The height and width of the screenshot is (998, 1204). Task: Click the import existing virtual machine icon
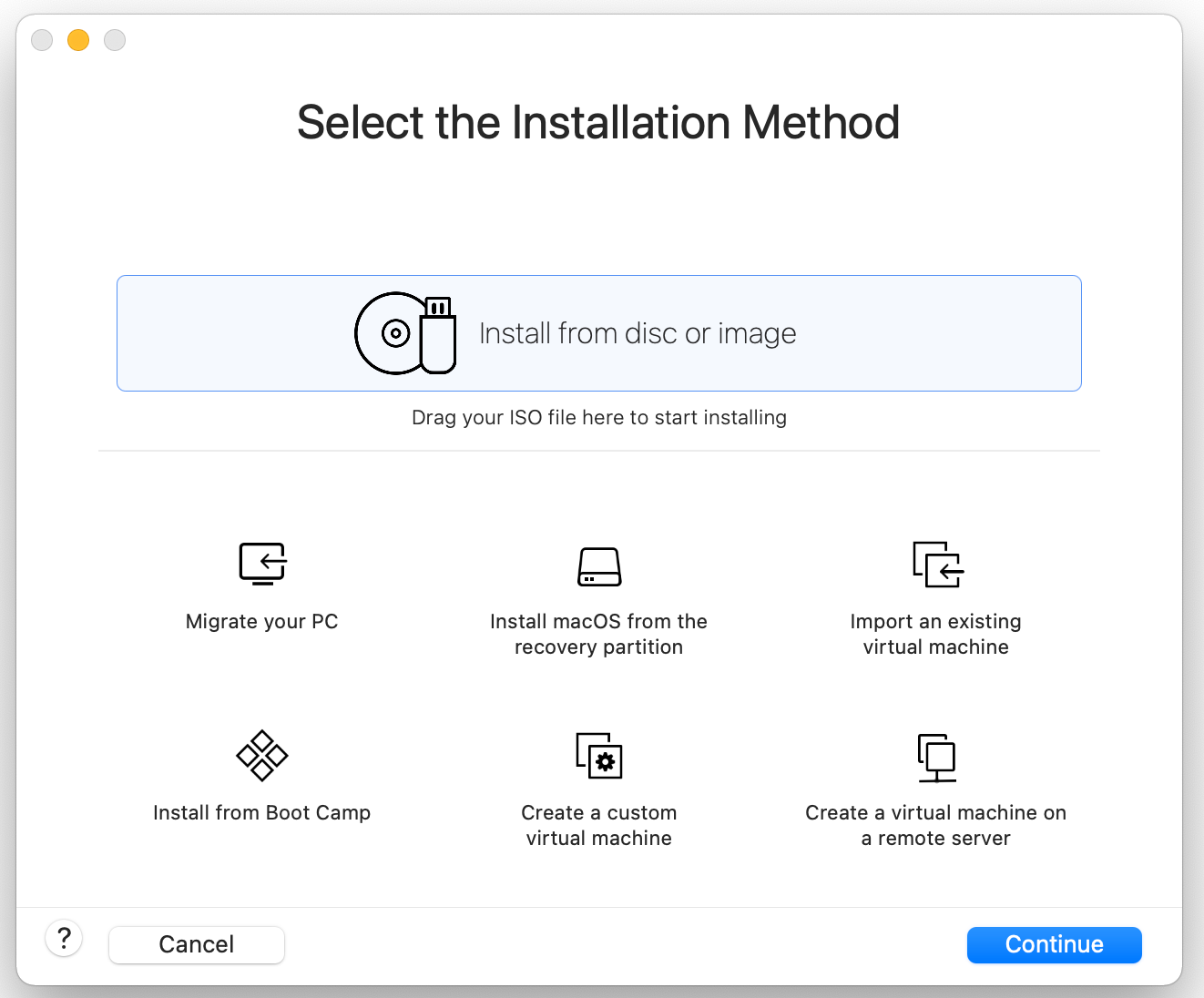[x=937, y=565]
